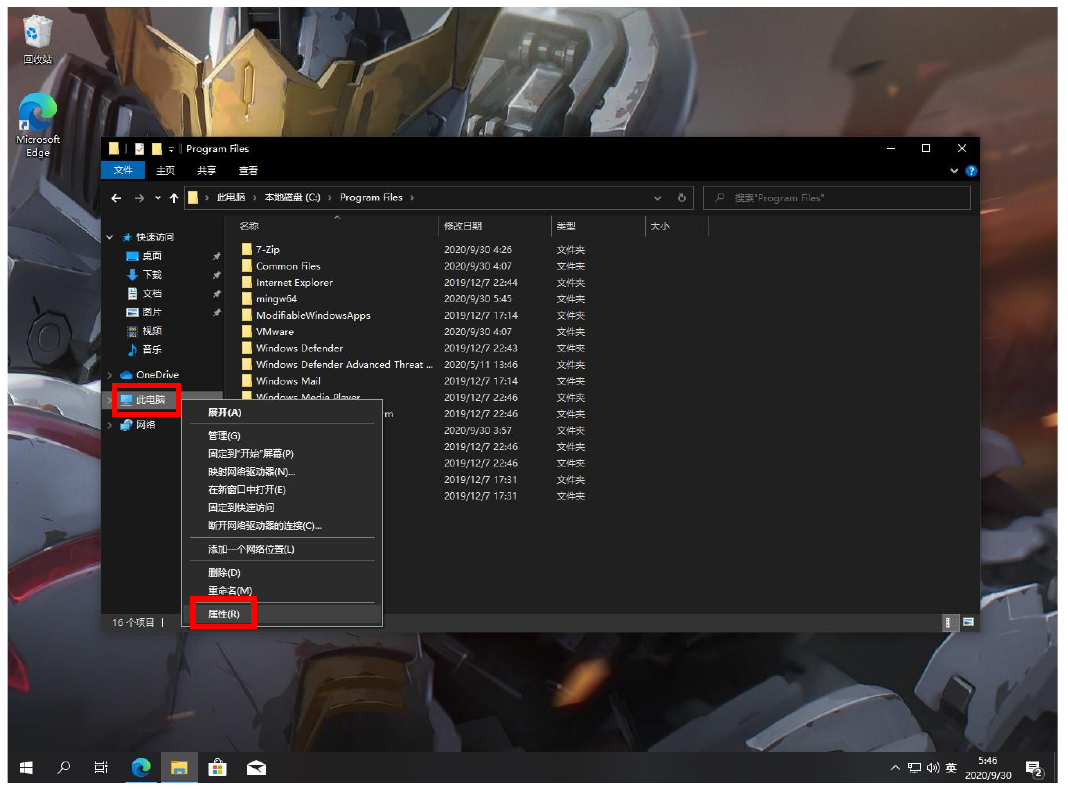
Task: Open the address bar history dropdown
Action: click(x=657, y=198)
